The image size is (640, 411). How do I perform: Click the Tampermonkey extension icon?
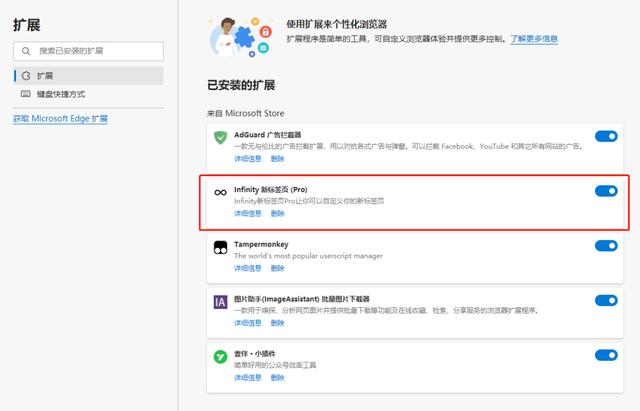pos(220,247)
